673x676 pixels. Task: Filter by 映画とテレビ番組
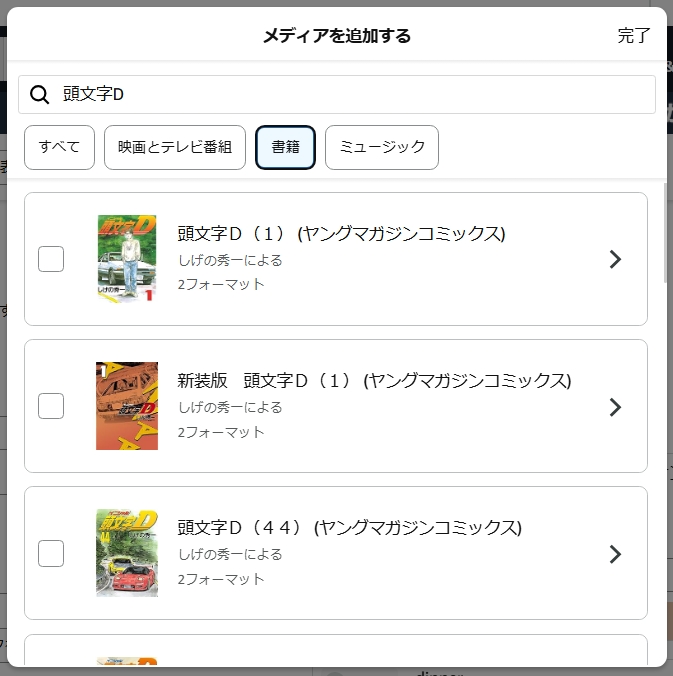[175, 147]
